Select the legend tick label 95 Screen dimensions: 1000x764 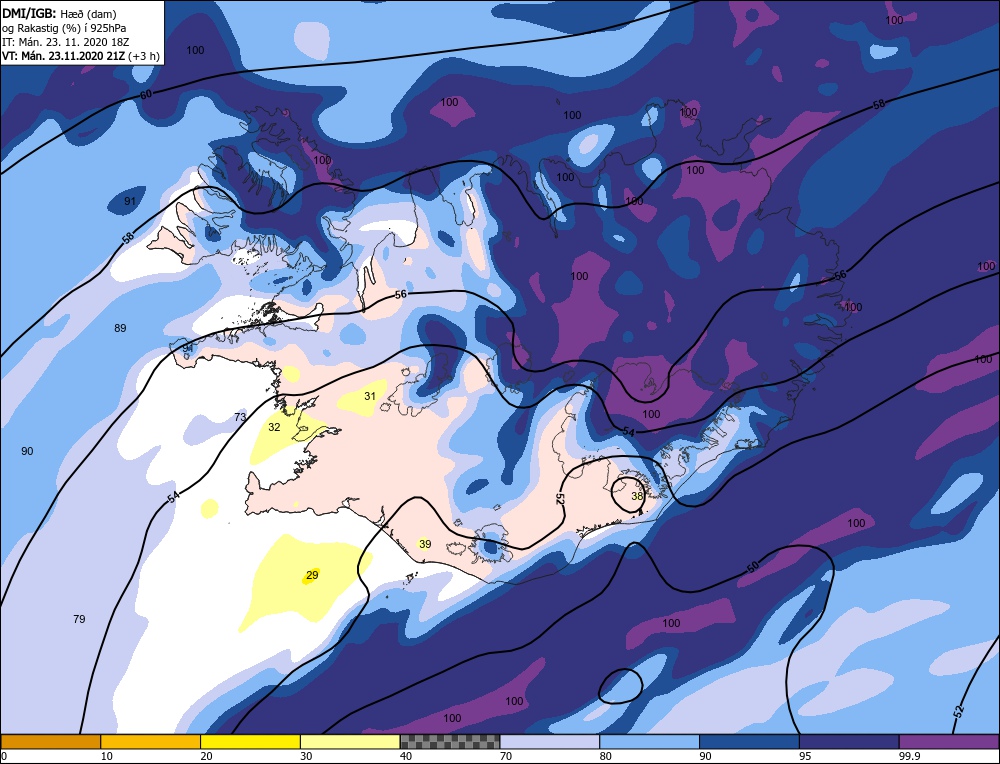(x=805, y=756)
